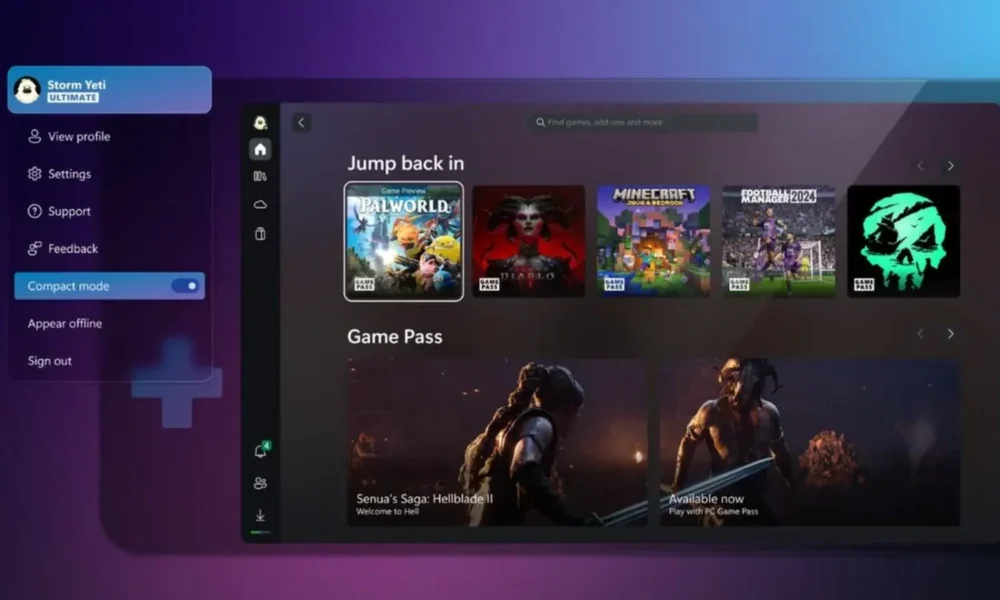
Task: Open the Senua's Saga: Hellblade II banner
Action: (497, 442)
